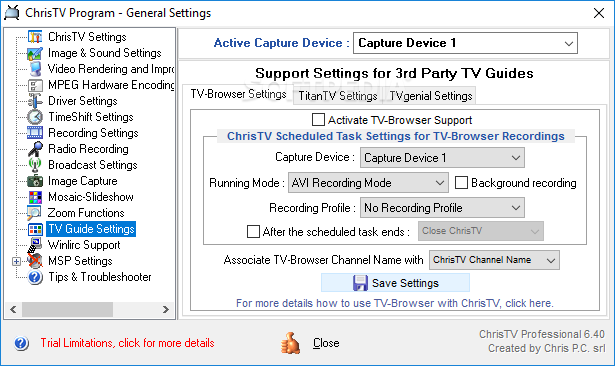615x366 pixels.
Task: Select Mosaic-Slideshow tree item
Action: point(91,197)
